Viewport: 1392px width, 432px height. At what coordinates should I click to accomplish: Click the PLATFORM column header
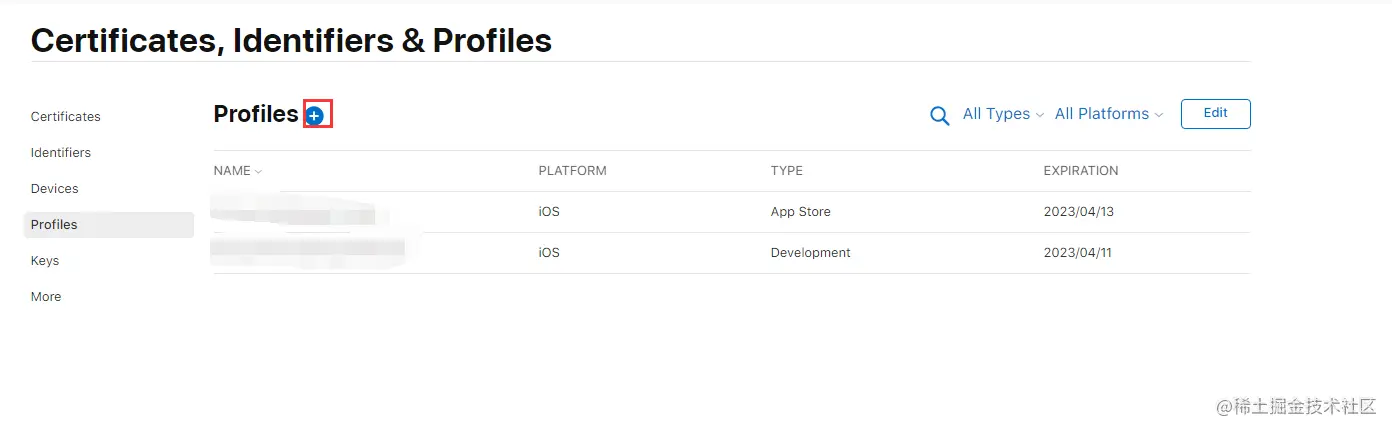(572, 171)
